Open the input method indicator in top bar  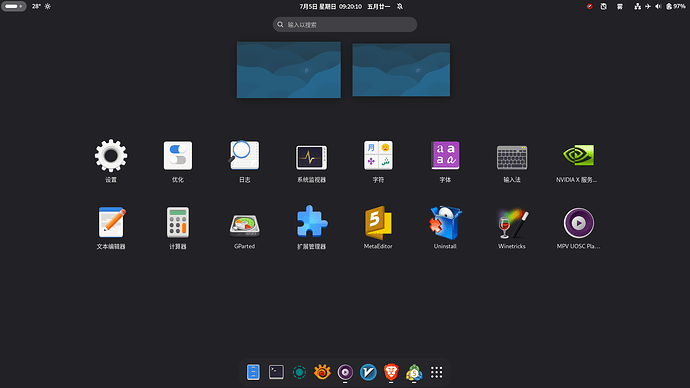[x=620, y=6]
